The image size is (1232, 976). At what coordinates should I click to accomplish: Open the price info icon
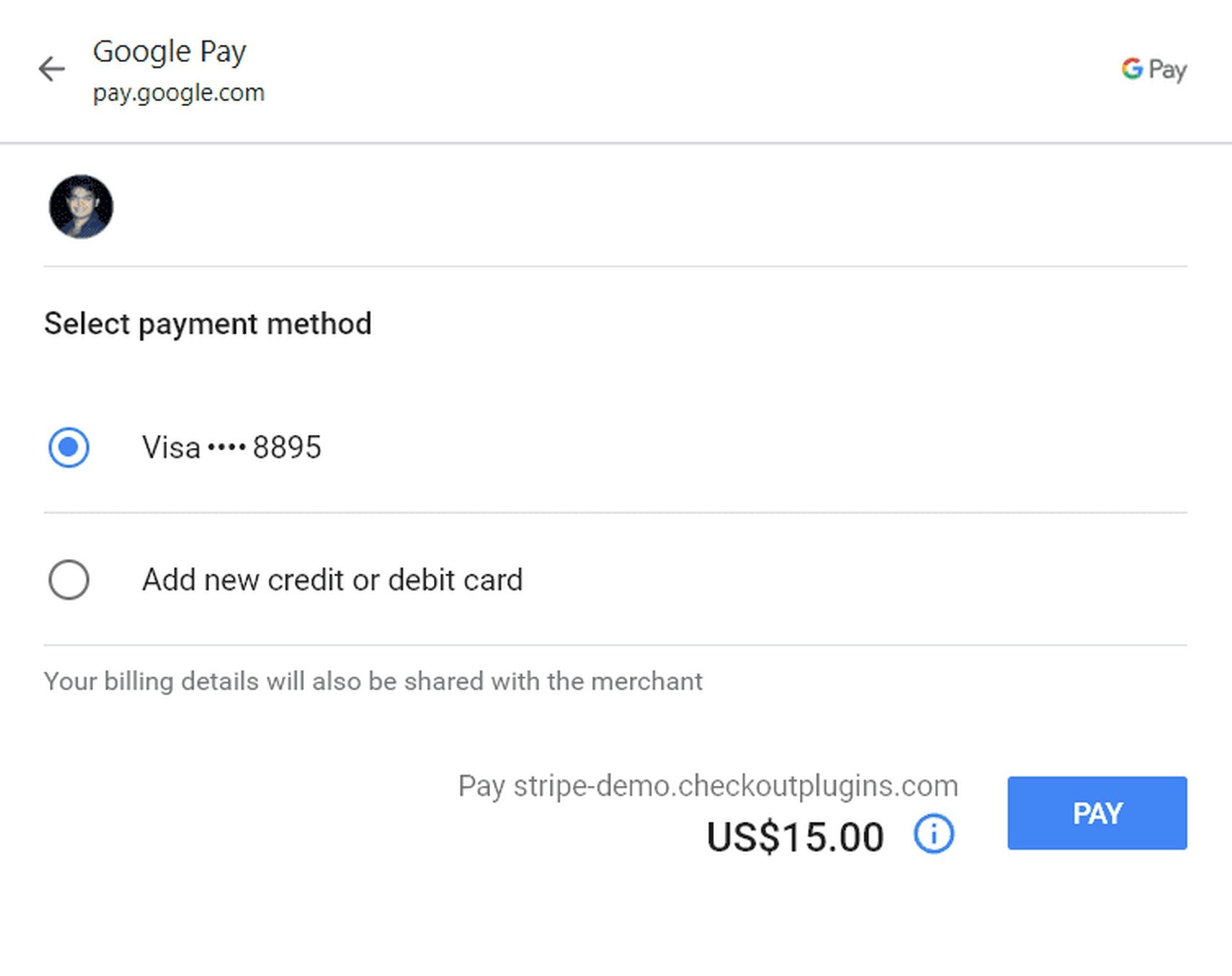[x=934, y=834]
